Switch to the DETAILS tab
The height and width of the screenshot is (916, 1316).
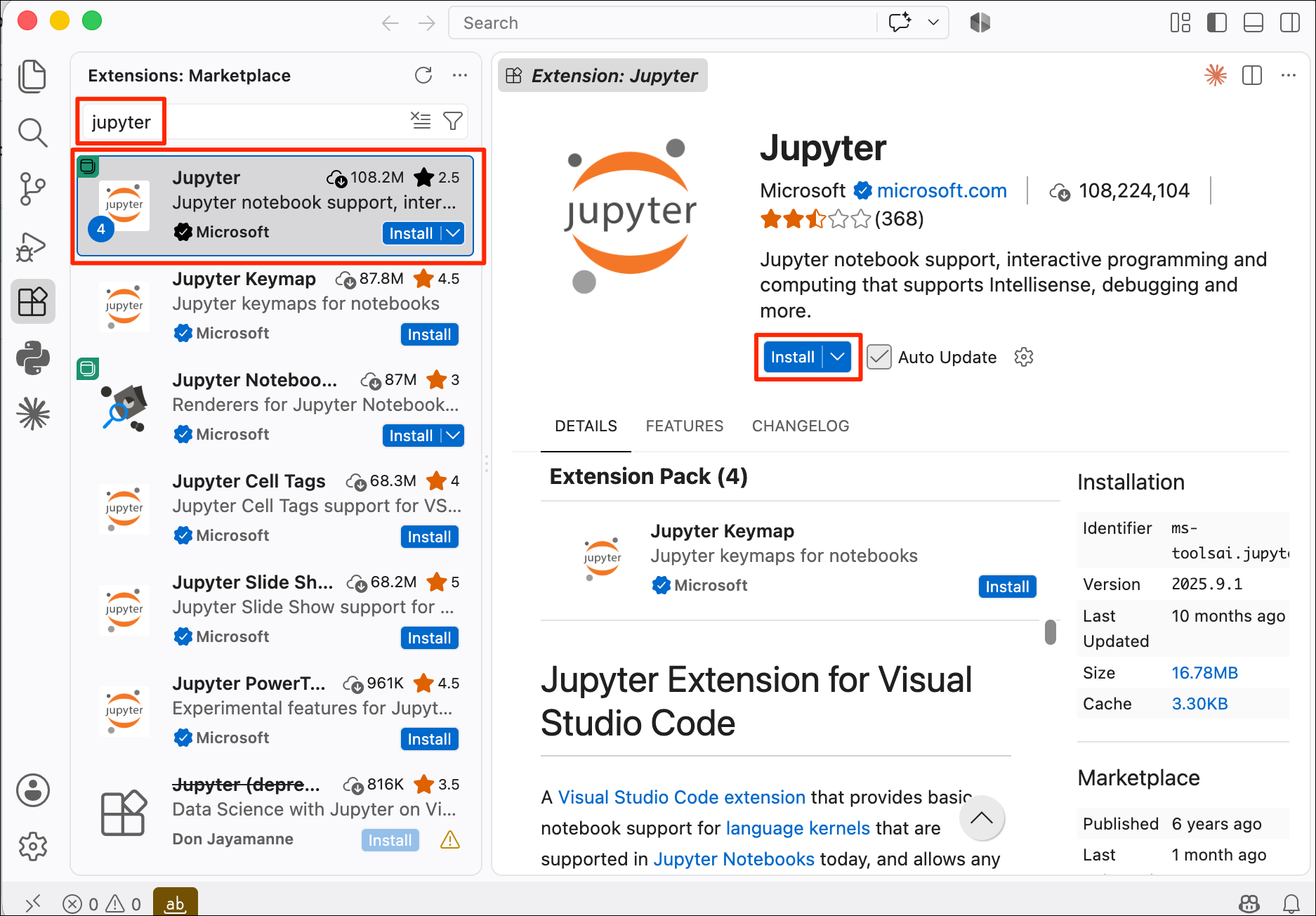click(586, 426)
